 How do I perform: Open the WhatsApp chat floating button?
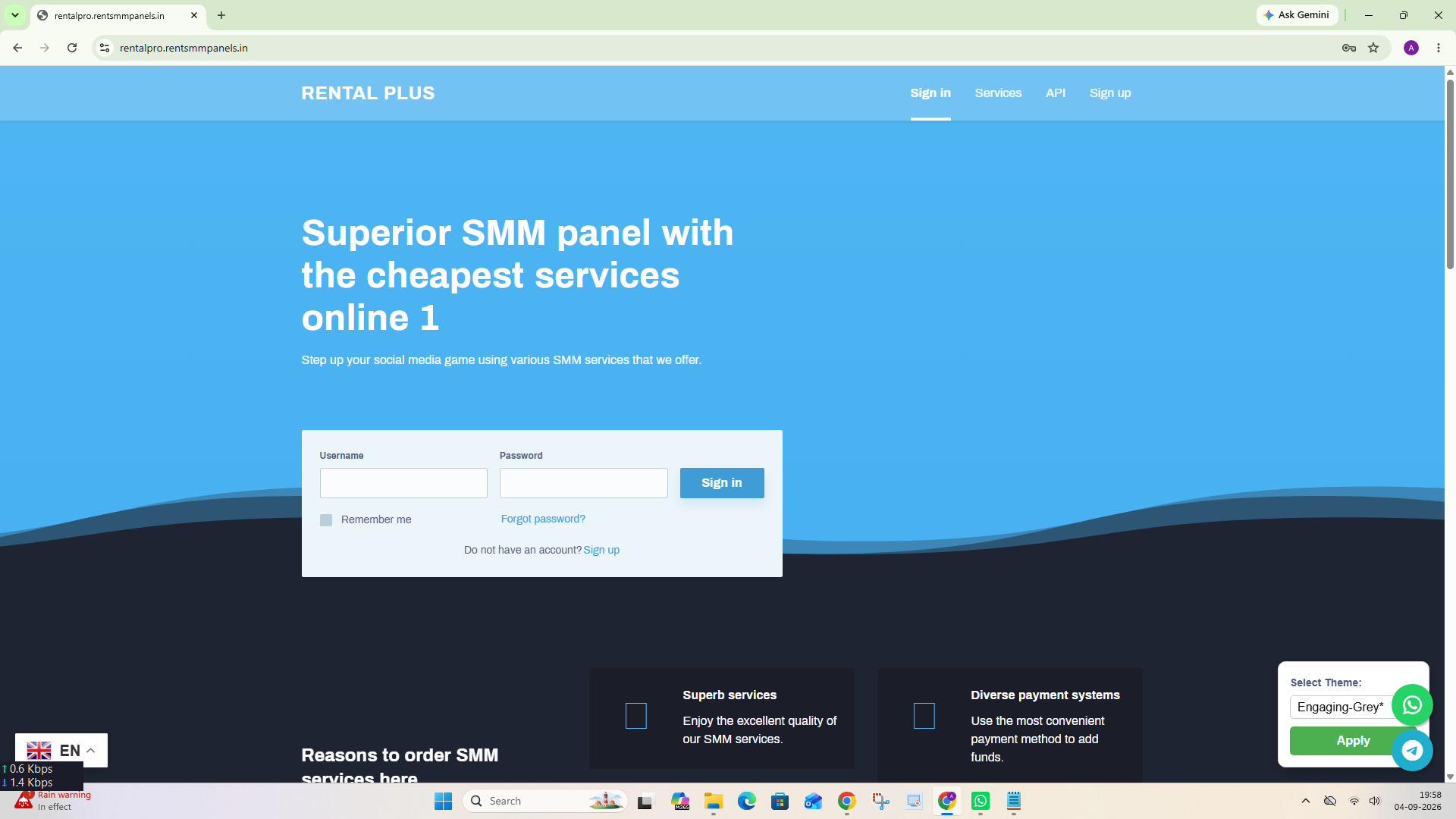point(1412,705)
